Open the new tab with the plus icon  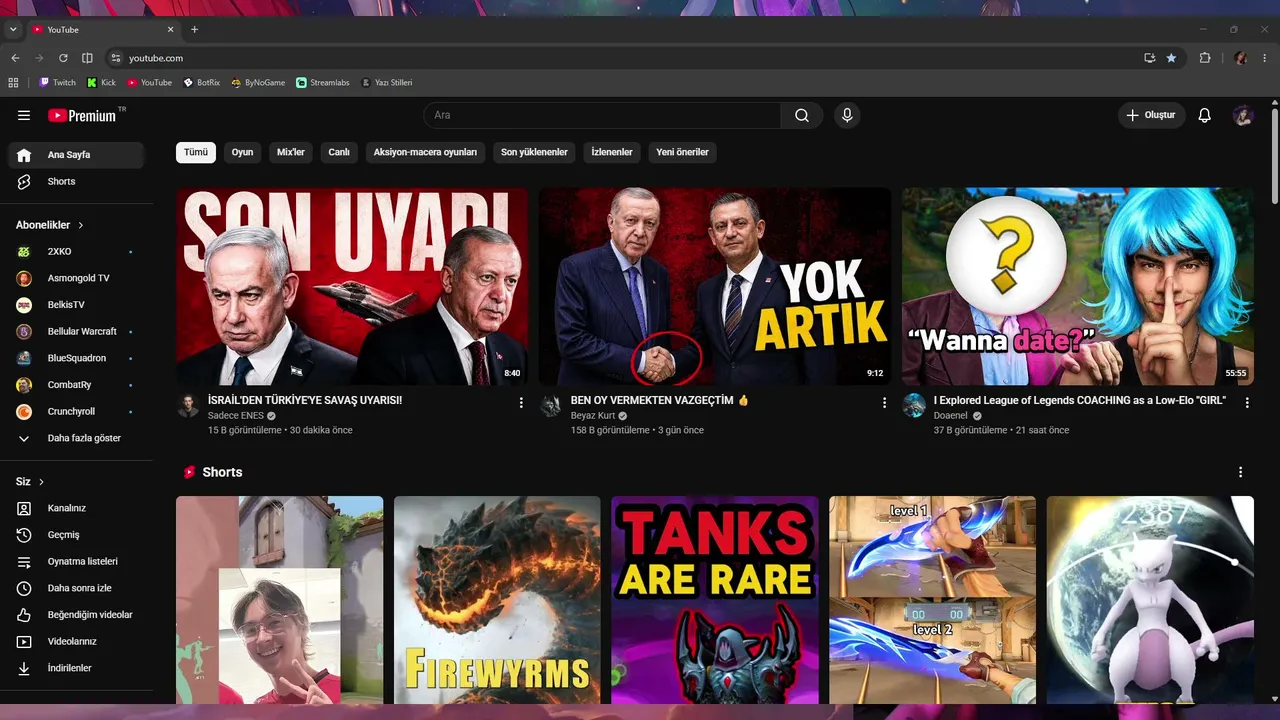(195, 29)
